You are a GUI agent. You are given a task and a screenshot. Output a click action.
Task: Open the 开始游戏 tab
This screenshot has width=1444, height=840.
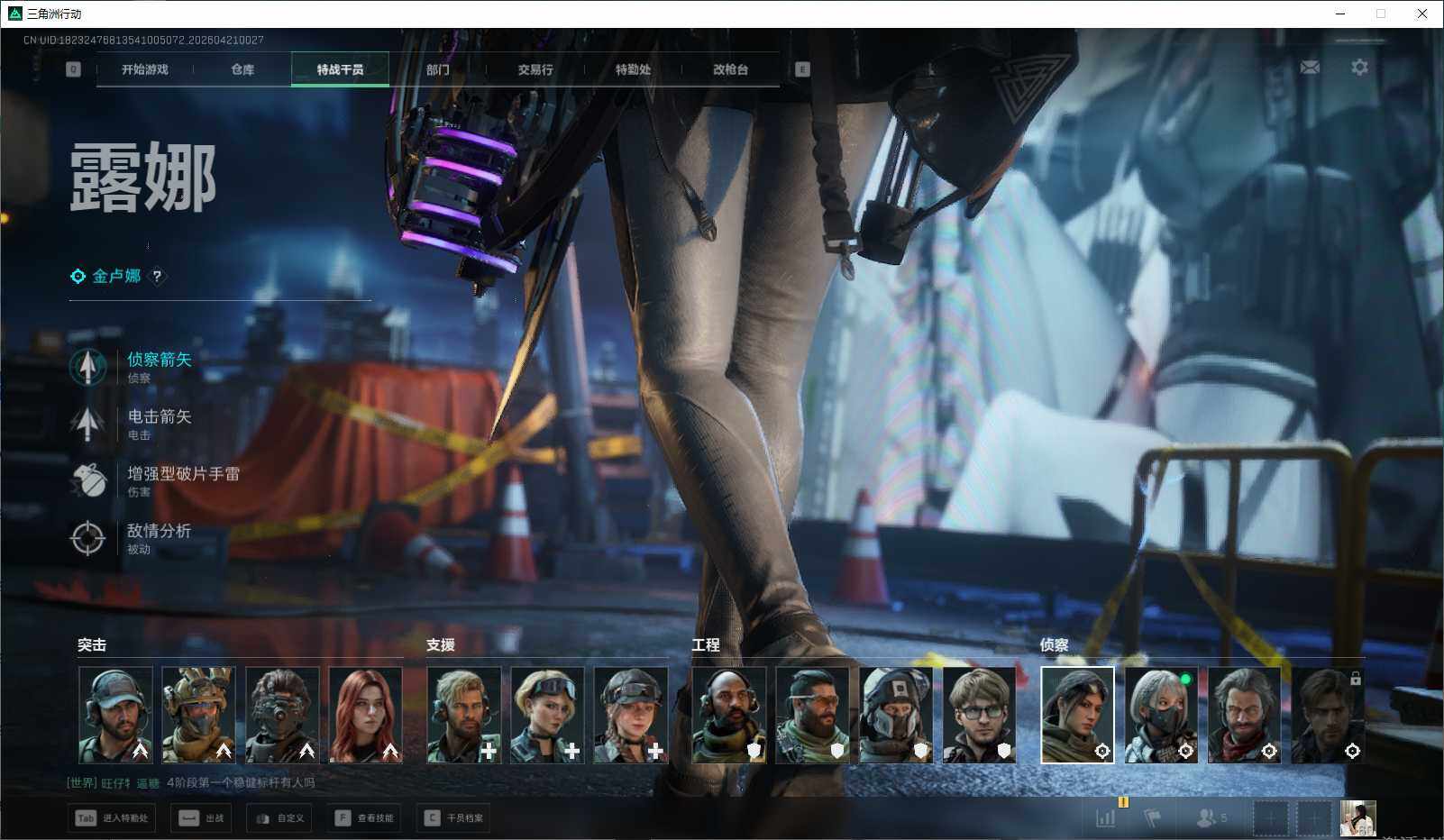pos(144,69)
